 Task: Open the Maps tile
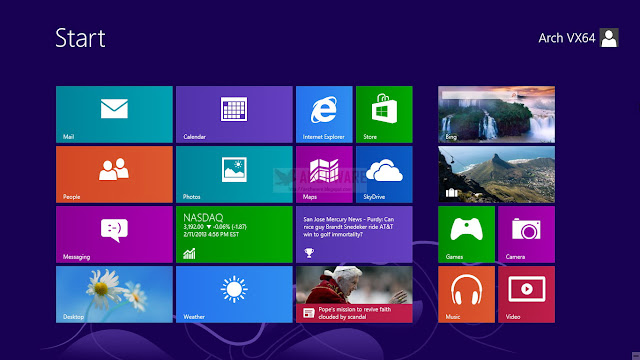[324, 174]
